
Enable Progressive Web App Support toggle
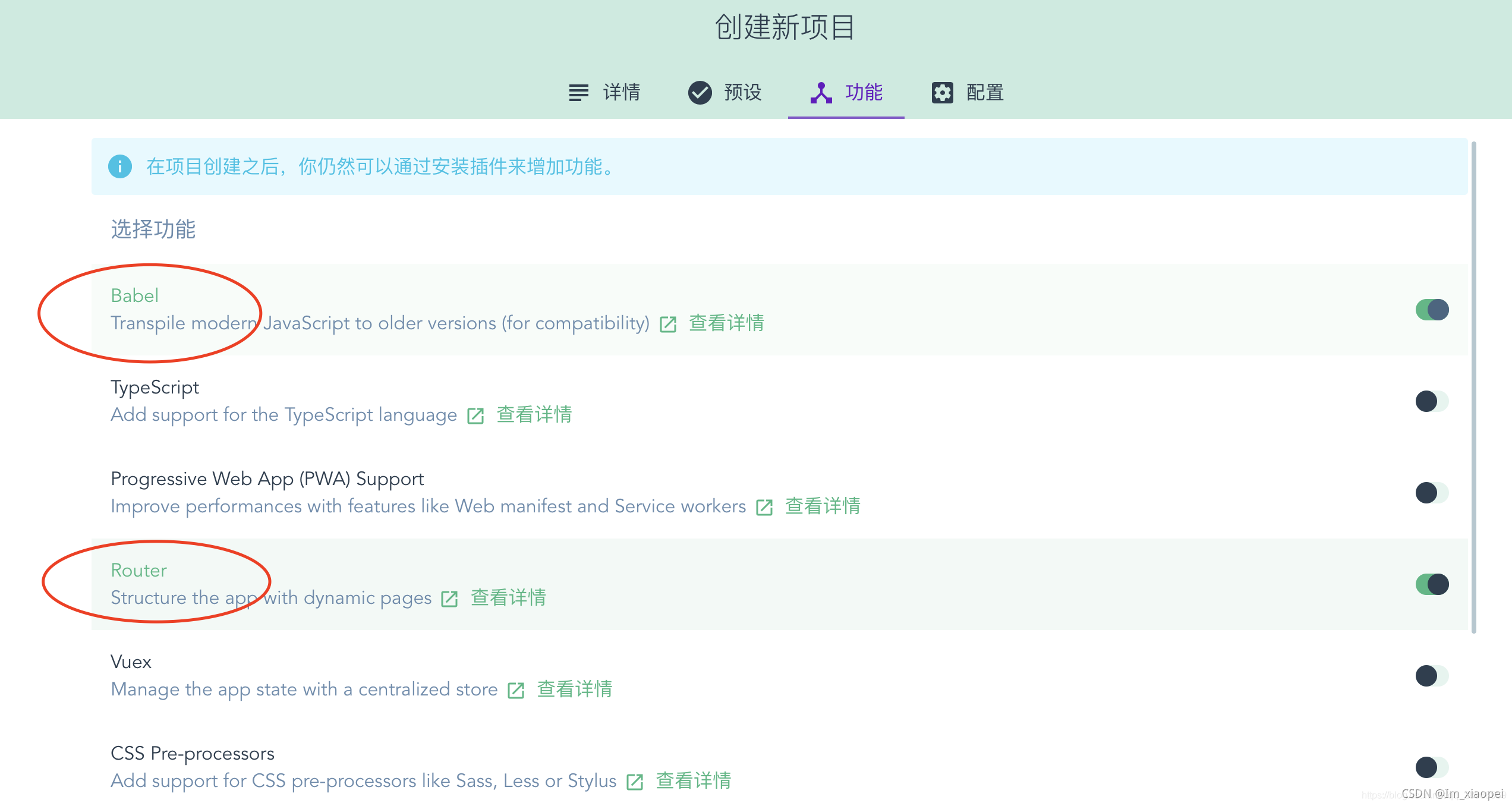1432,493
